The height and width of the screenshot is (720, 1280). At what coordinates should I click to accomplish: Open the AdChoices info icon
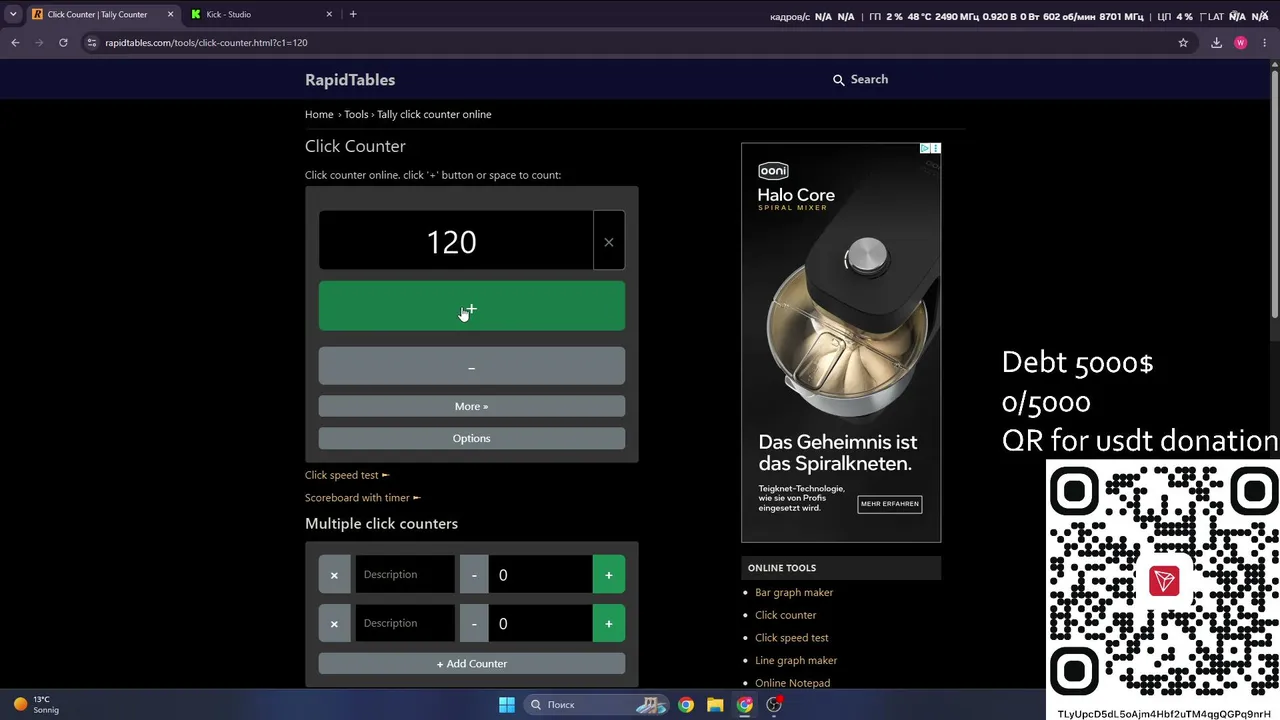coord(926,148)
